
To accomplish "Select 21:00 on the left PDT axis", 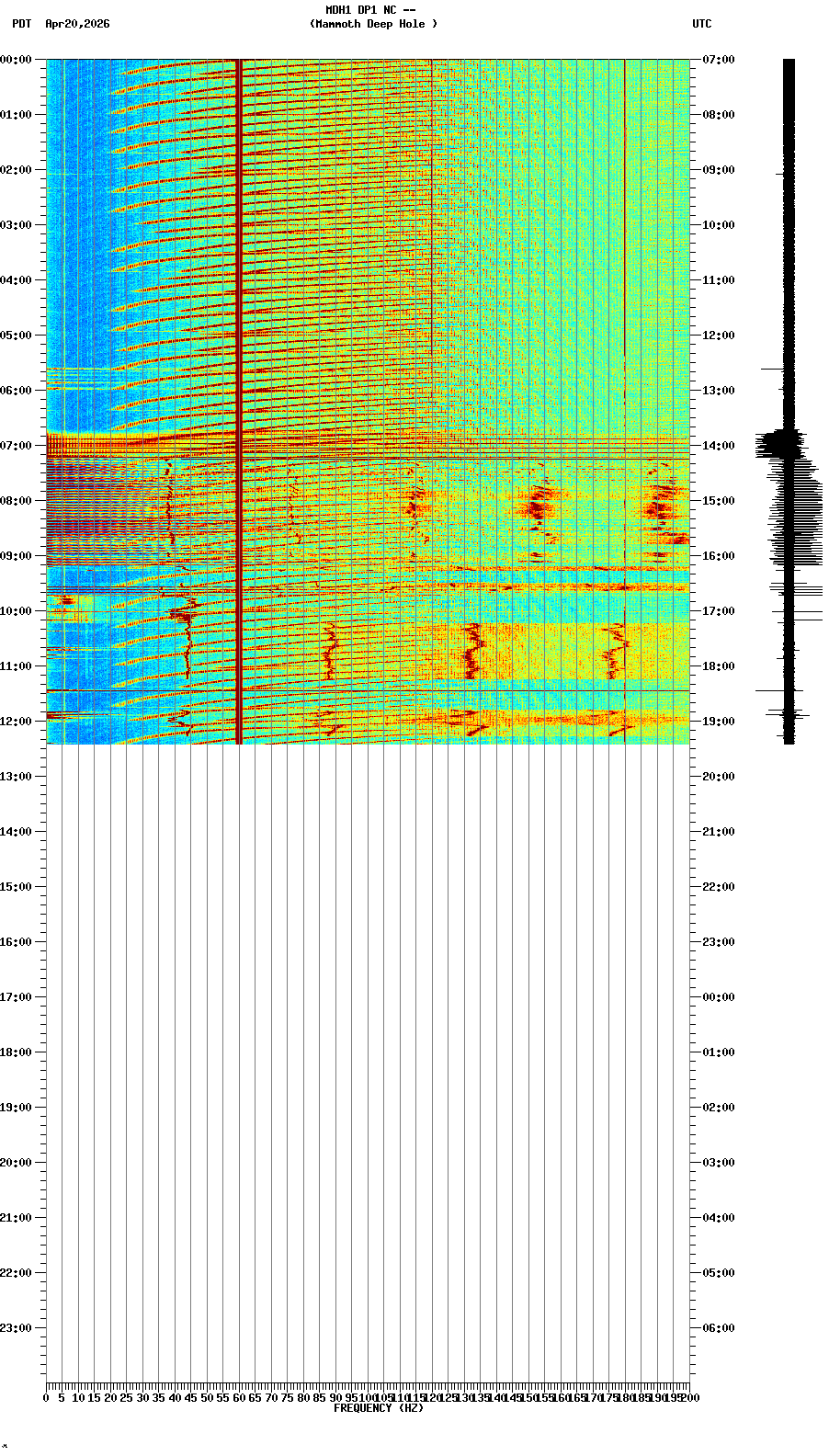I will [17, 1218].
